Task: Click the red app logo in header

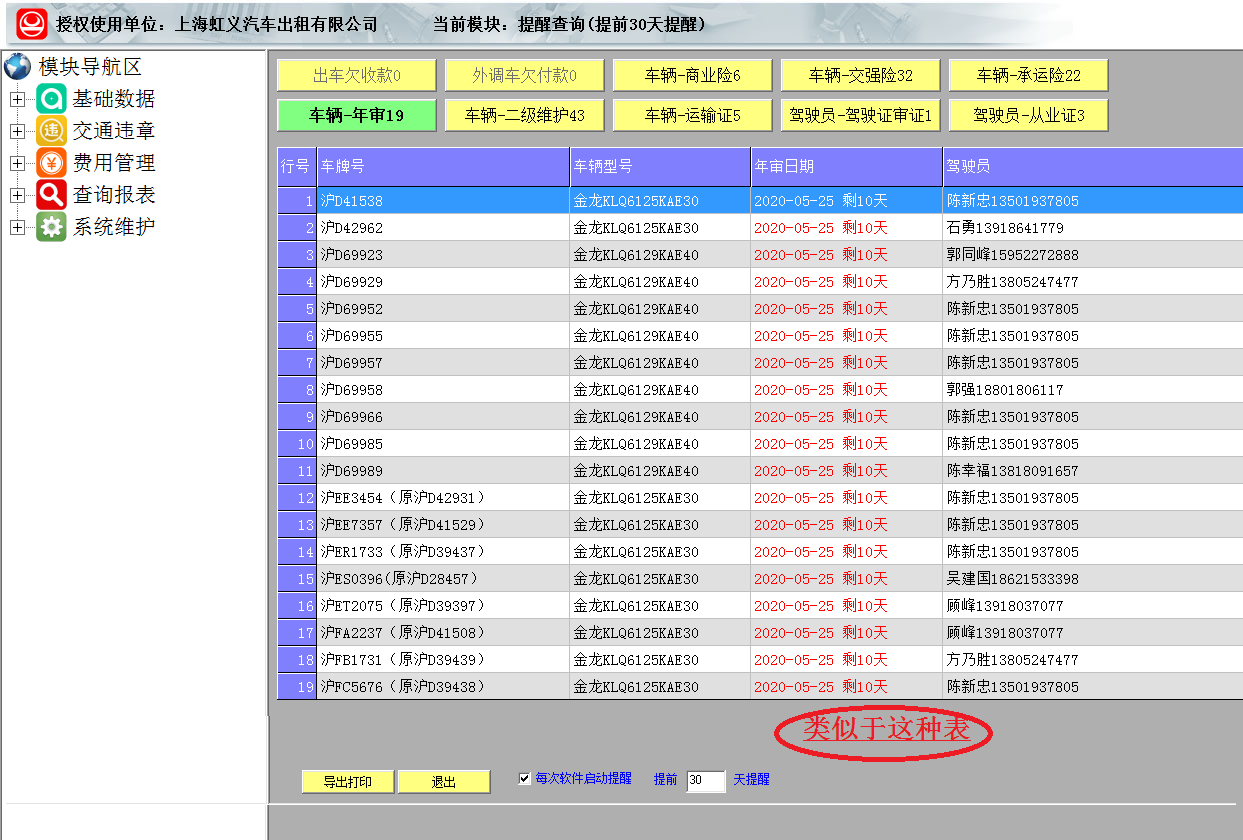Action: (x=32, y=24)
